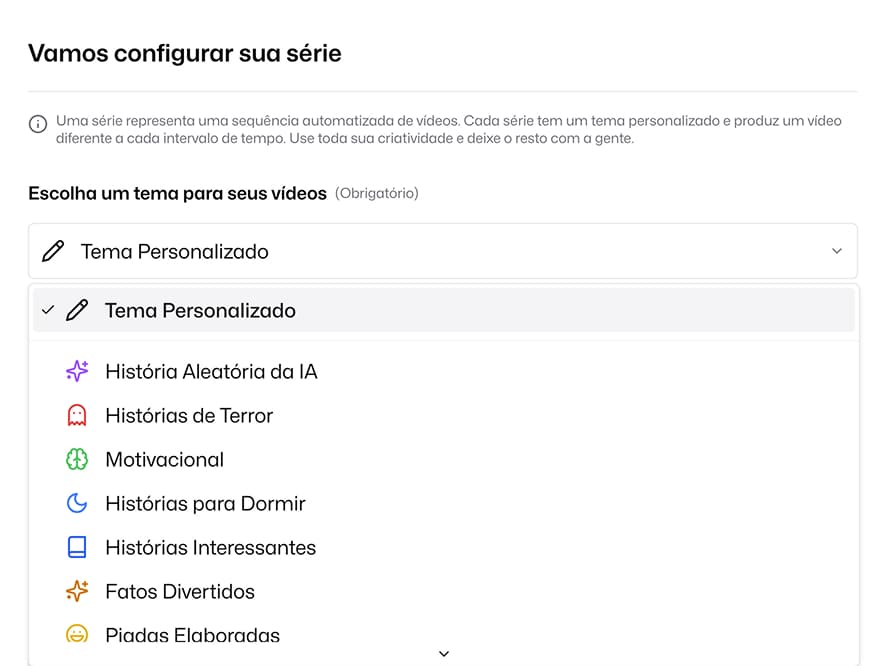Image resolution: width=886 pixels, height=666 pixels.
Task: Click the green brain icon for Motivacional
Action: pos(77,459)
